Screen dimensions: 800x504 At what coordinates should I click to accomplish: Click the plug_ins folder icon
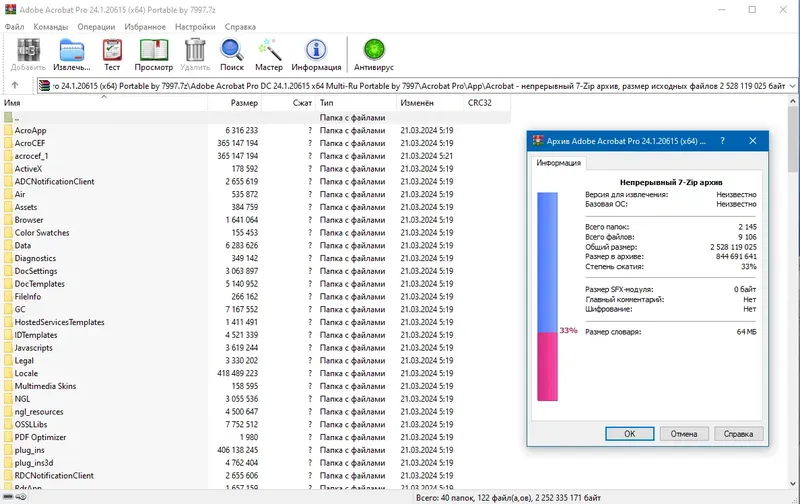click(8, 450)
